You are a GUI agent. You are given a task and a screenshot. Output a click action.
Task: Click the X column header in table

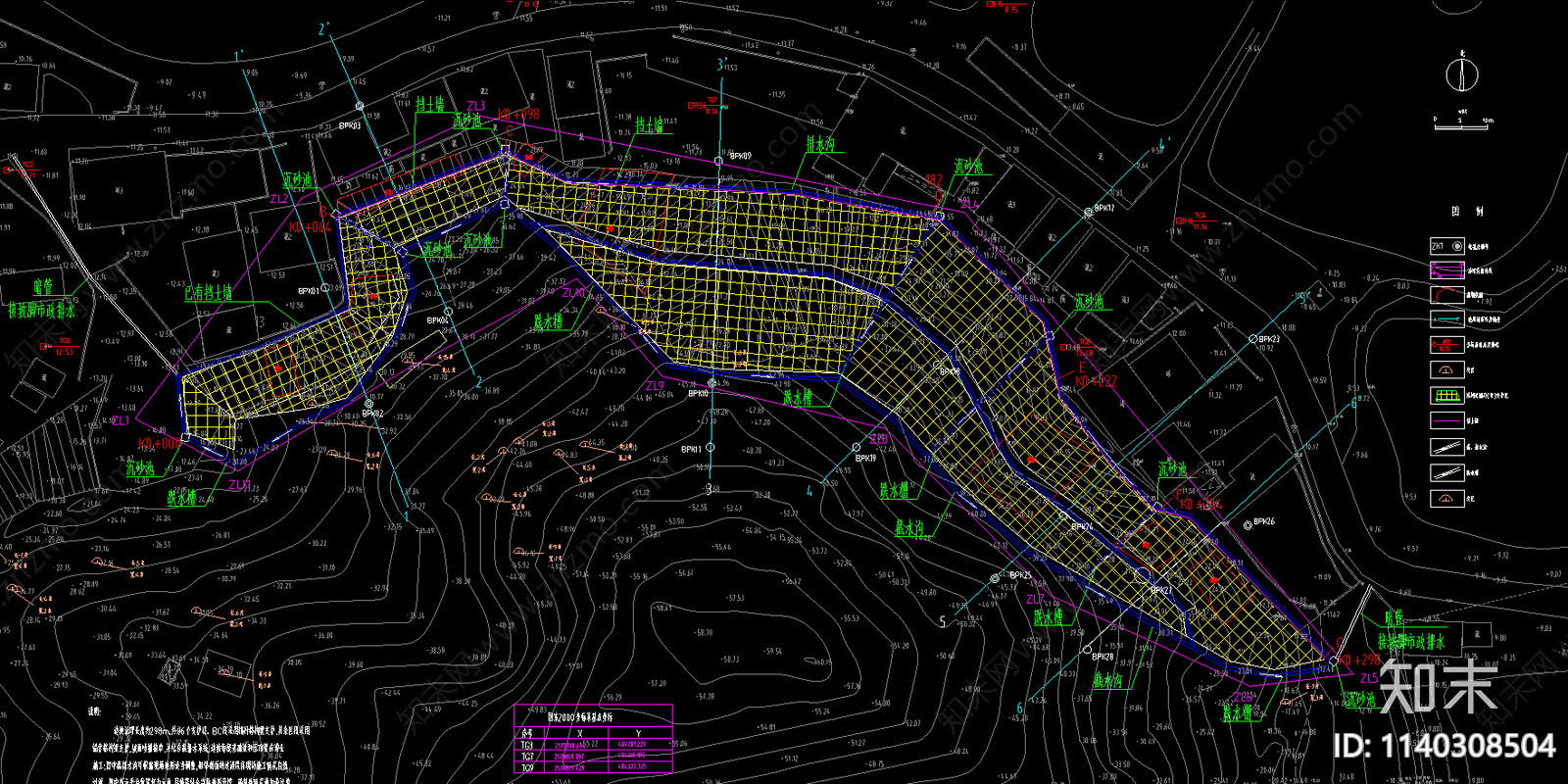pyautogui.click(x=580, y=733)
